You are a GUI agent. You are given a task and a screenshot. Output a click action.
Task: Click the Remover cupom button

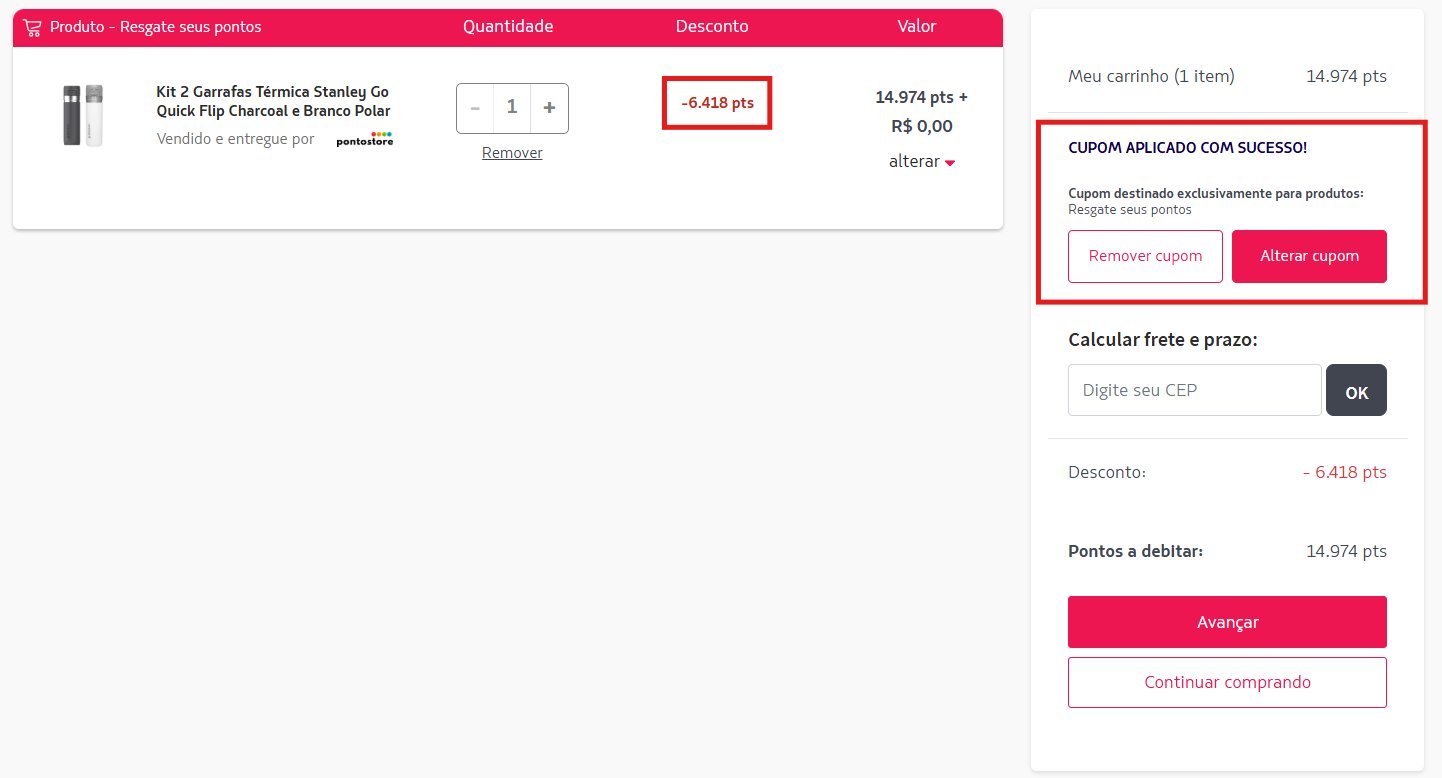tap(1145, 256)
